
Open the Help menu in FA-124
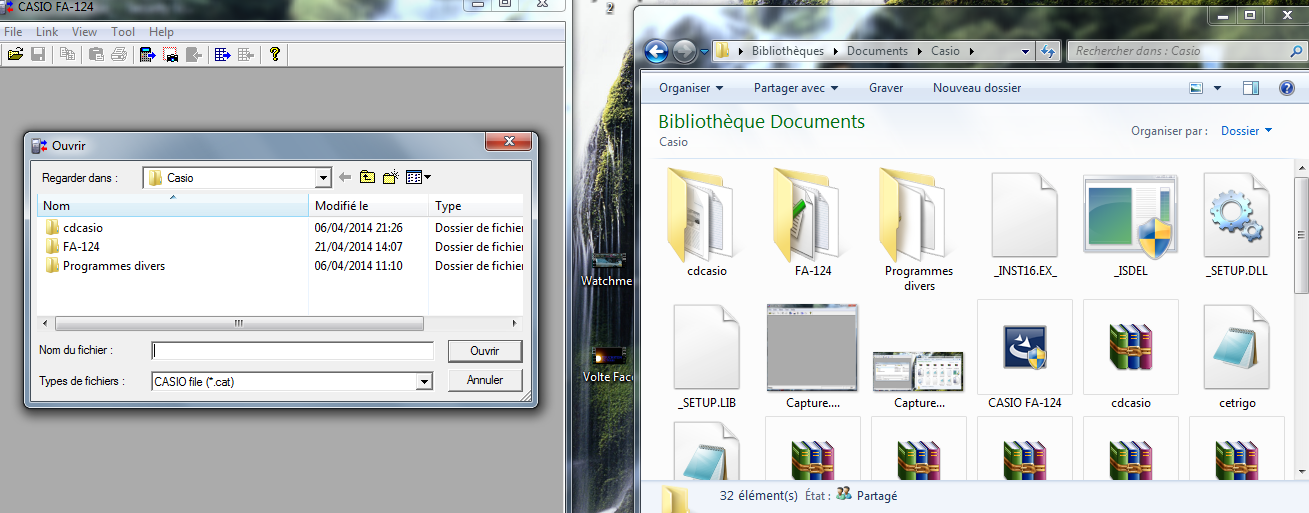pyautogui.click(x=161, y=32)
